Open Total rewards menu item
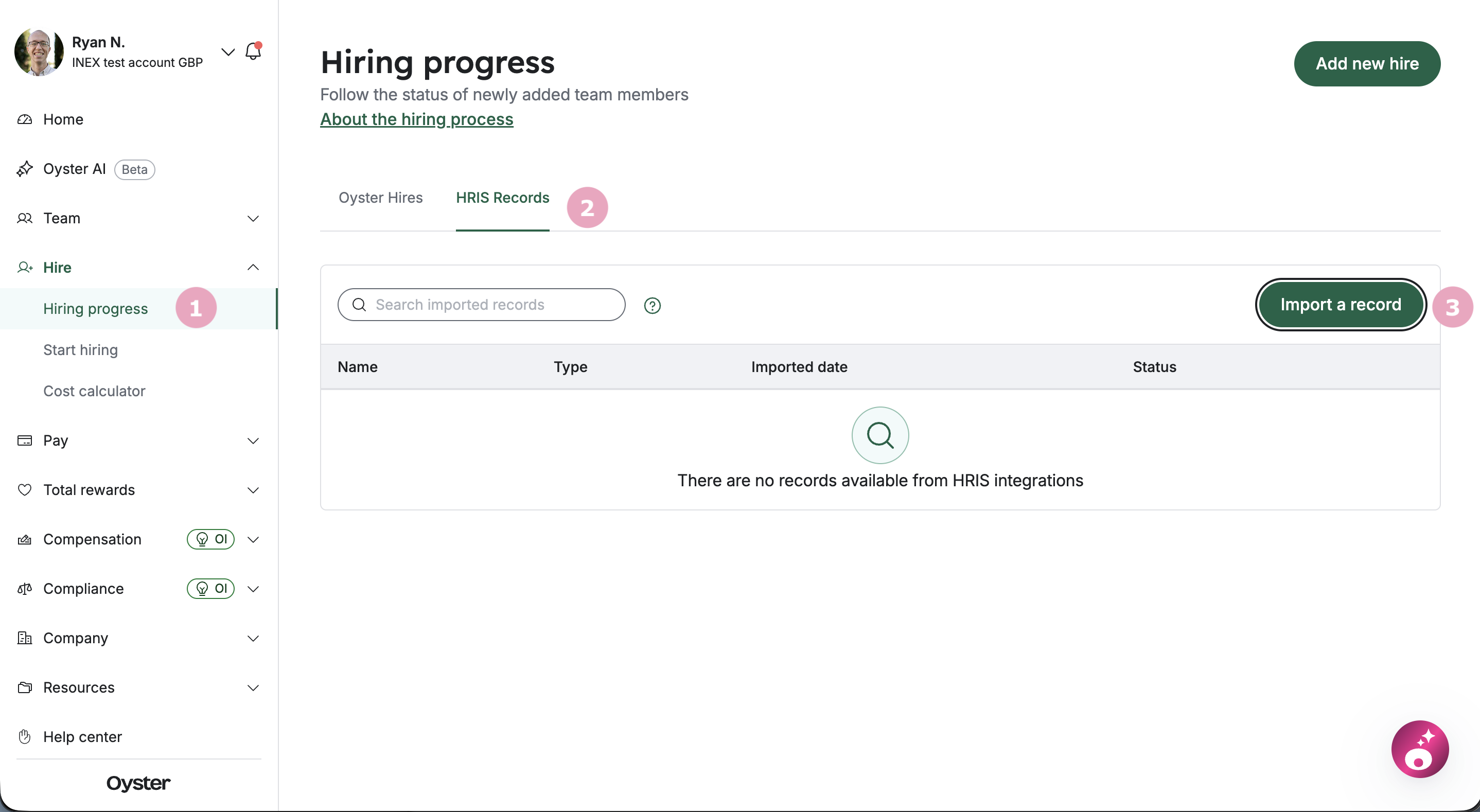This screenshot has width=1480, height=812. (89, 490)
